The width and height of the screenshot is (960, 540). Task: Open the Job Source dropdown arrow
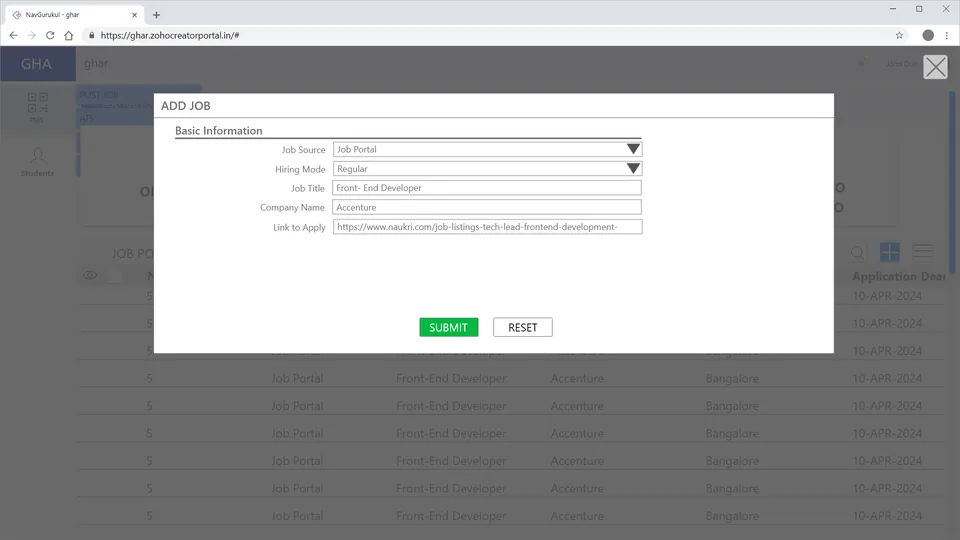(x=633, y=149)
